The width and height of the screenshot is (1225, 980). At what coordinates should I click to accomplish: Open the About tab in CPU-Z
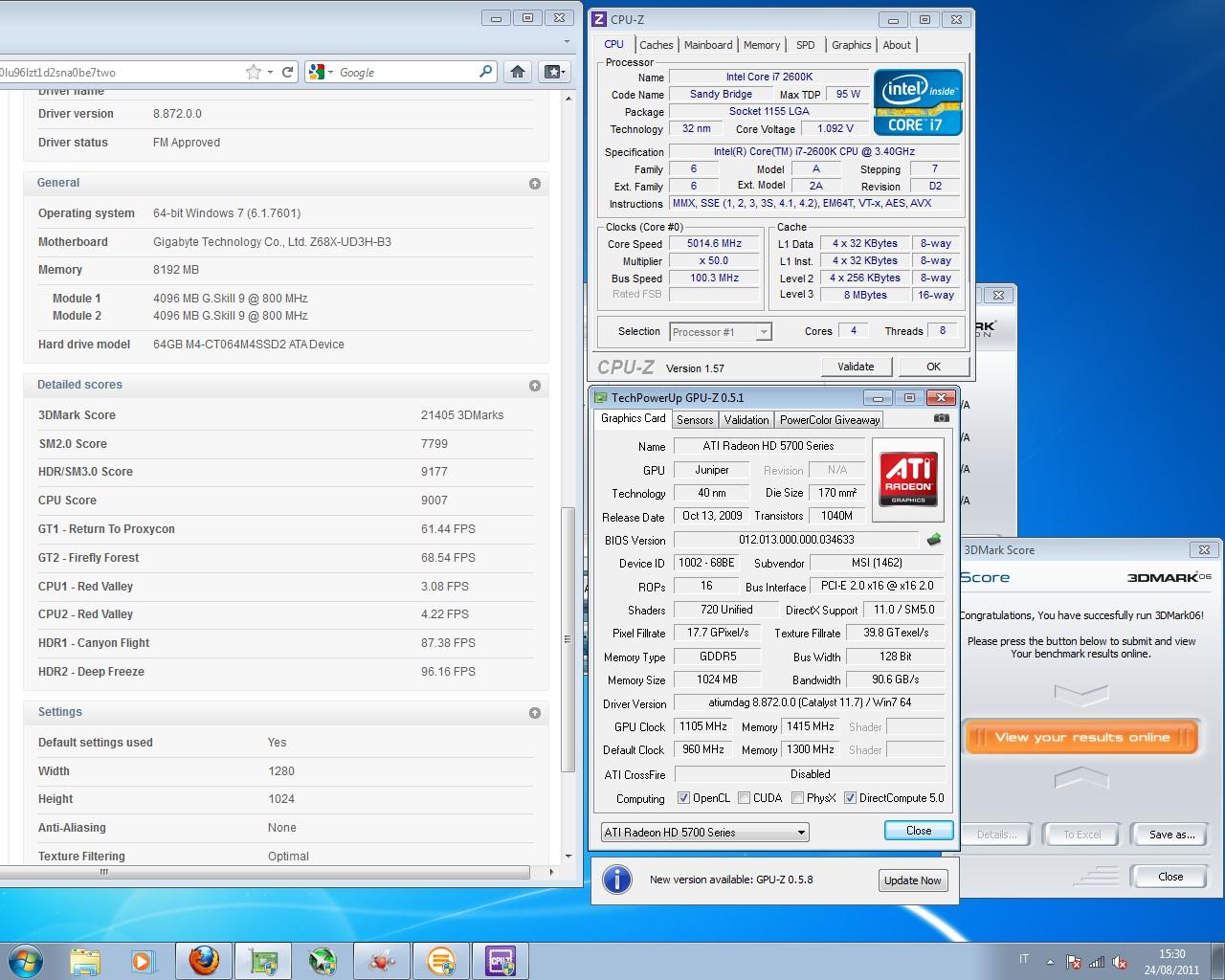(x=897, y=45)
